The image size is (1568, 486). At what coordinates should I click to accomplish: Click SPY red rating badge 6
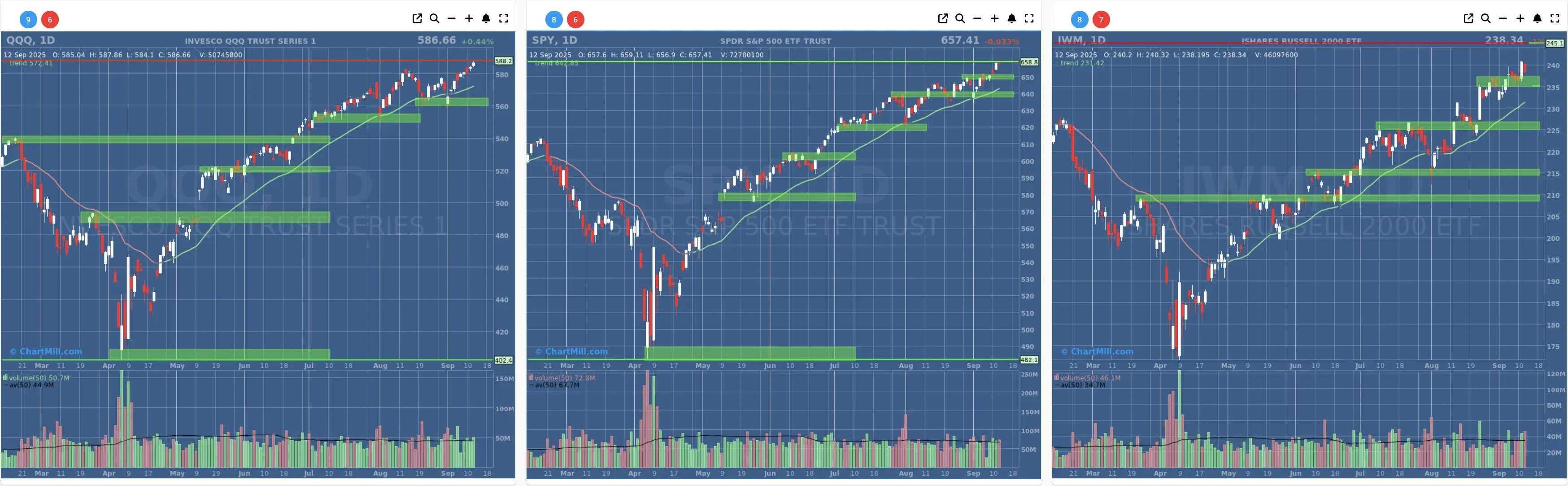[575, 19]
